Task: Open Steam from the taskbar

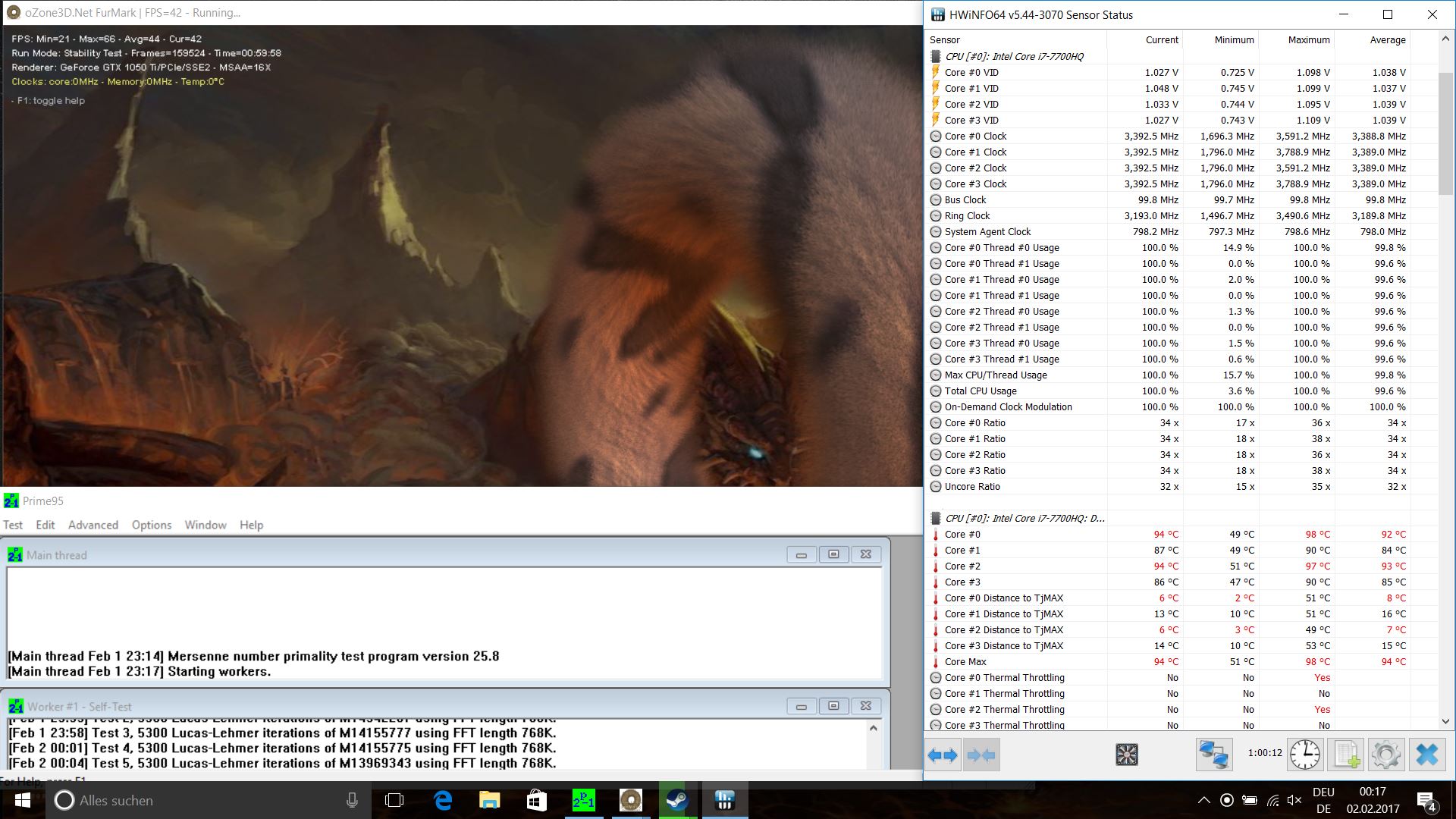Action: (x=678, y=800)
